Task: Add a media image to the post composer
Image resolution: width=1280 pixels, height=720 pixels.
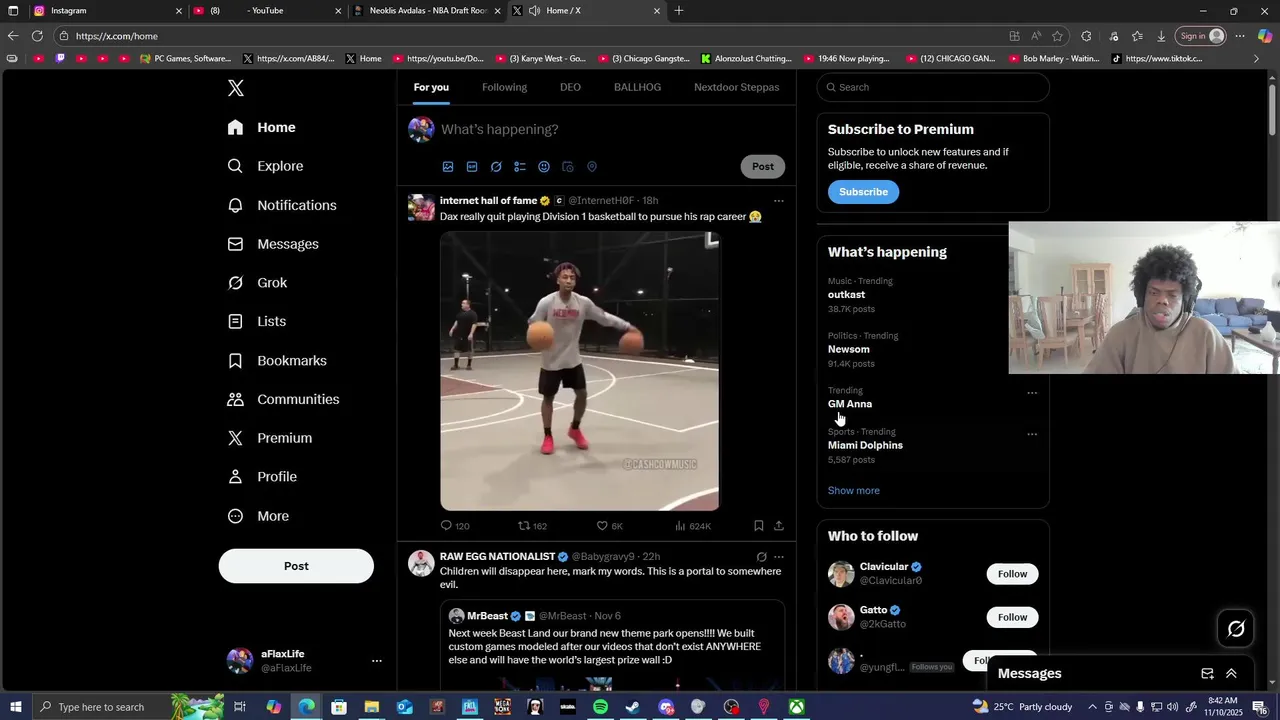Action: click(448, 167)
